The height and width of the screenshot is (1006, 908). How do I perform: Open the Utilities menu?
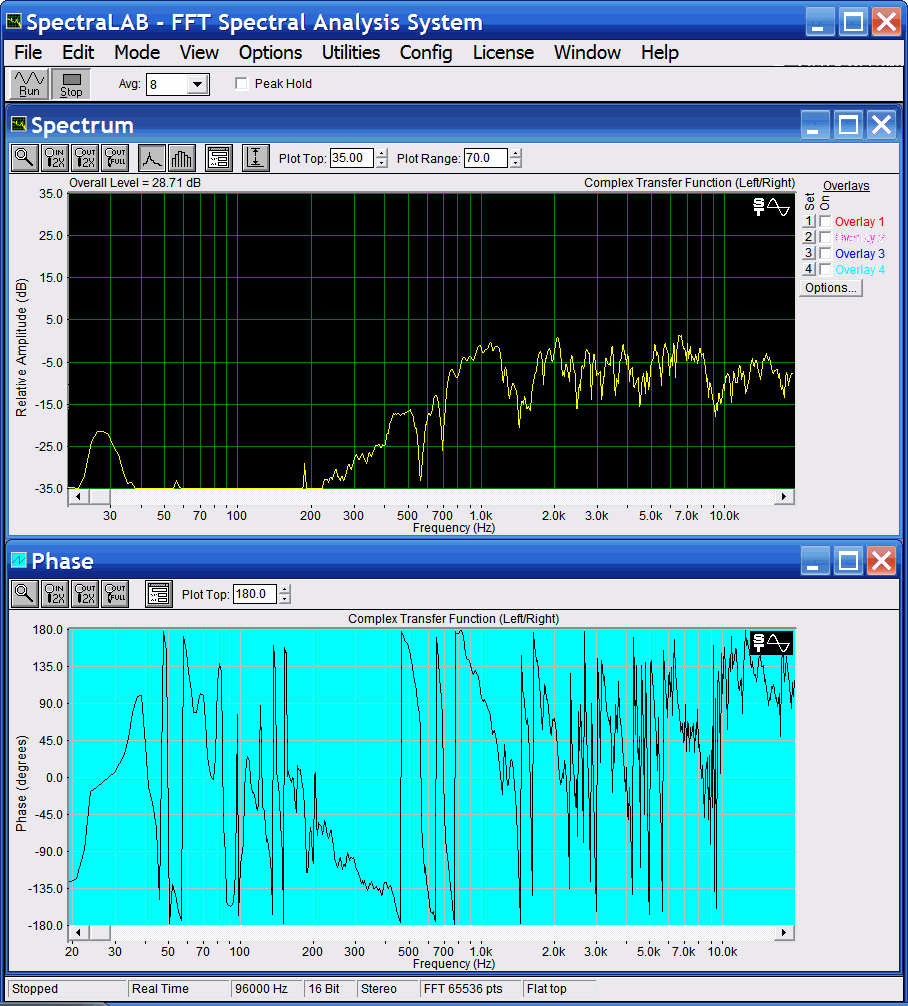tap(350, 52)
